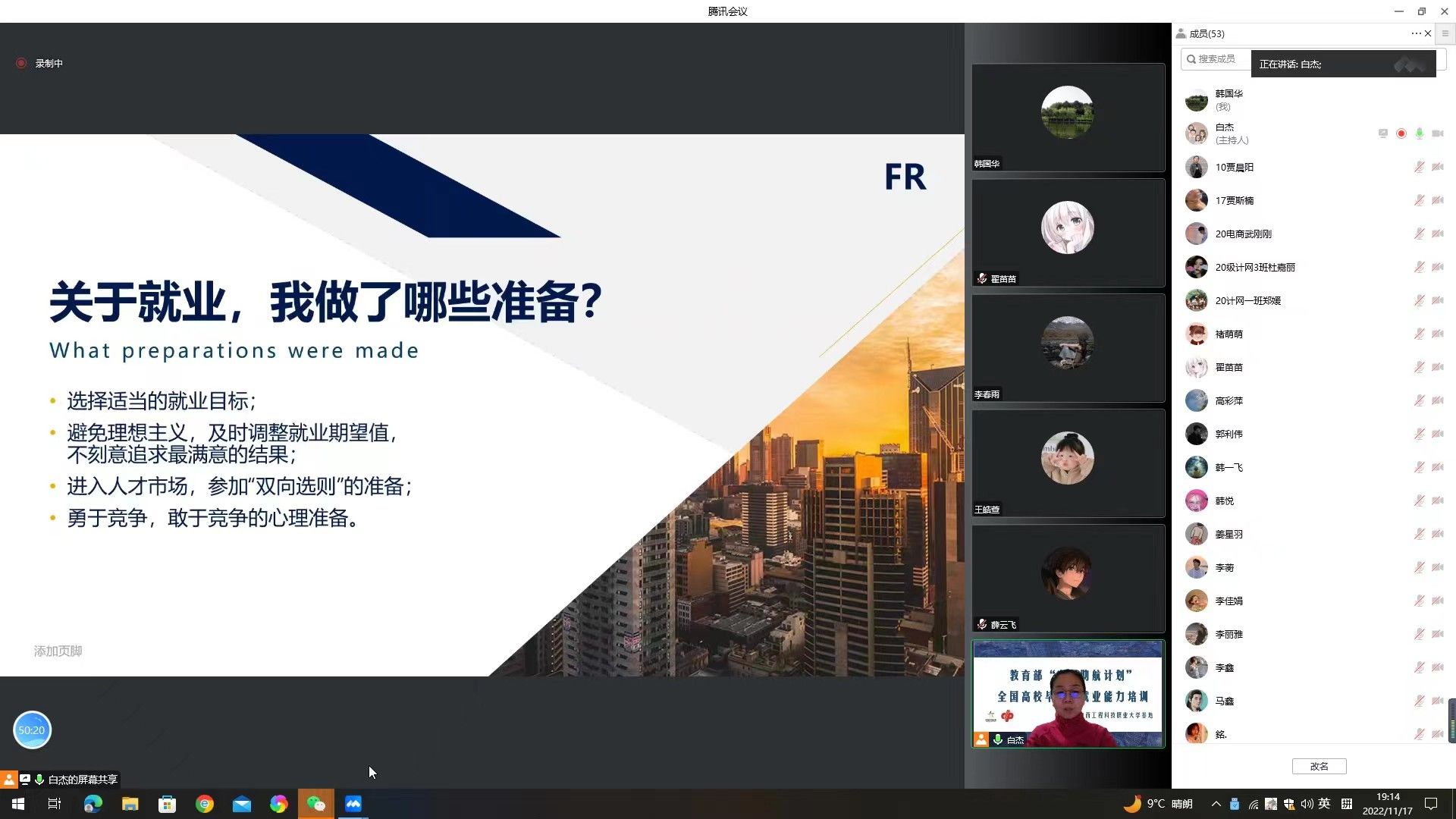
Task: Select 李春雨 video tile
Action: pyautogui.click(x=1068, y=348)
